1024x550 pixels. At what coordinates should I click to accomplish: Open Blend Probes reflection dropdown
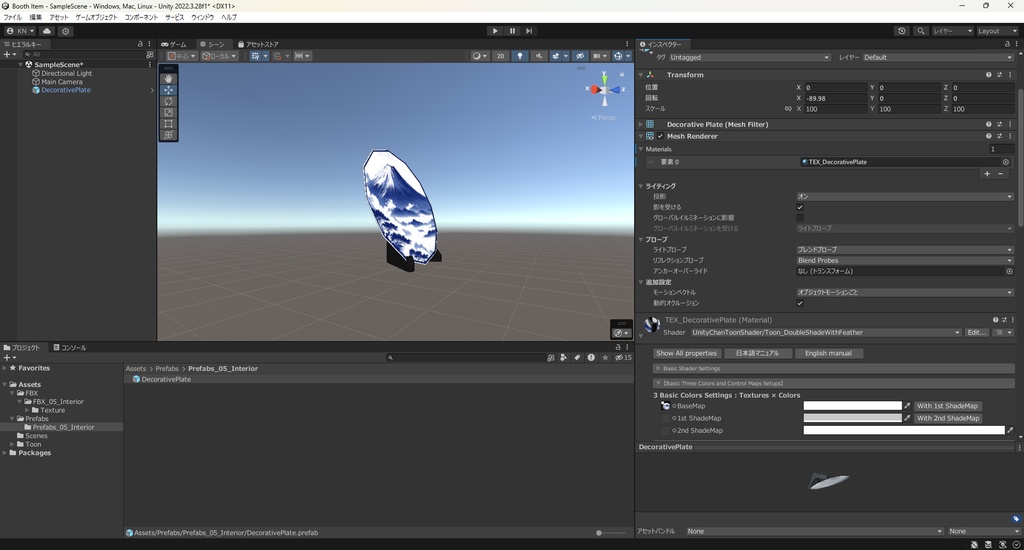coord(904,260)
